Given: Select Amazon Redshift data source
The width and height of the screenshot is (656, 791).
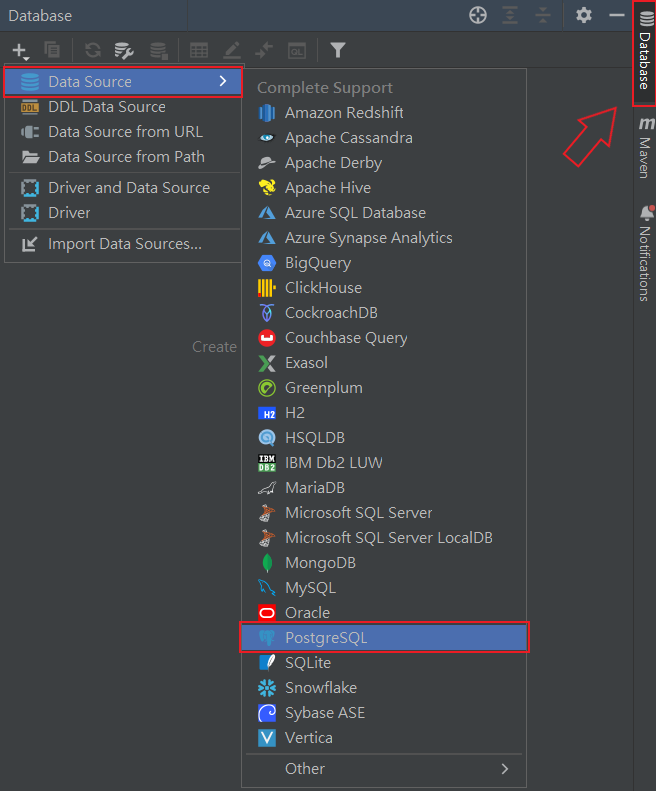Looking at the screenshot, I should 384,112.
